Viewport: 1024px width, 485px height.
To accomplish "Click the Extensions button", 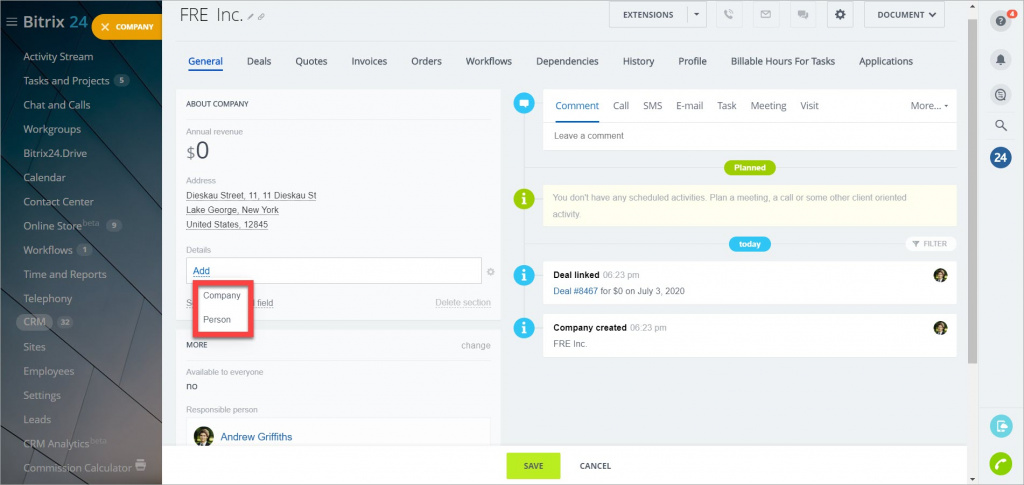I will pos(648,14).
